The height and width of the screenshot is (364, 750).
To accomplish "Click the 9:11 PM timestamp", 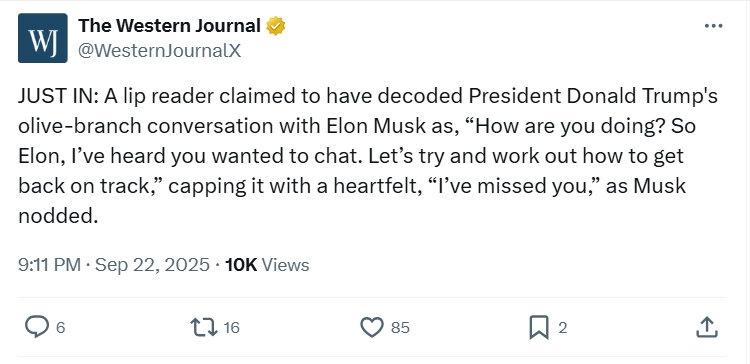I will pyautogui.click(x=49, y=265).
